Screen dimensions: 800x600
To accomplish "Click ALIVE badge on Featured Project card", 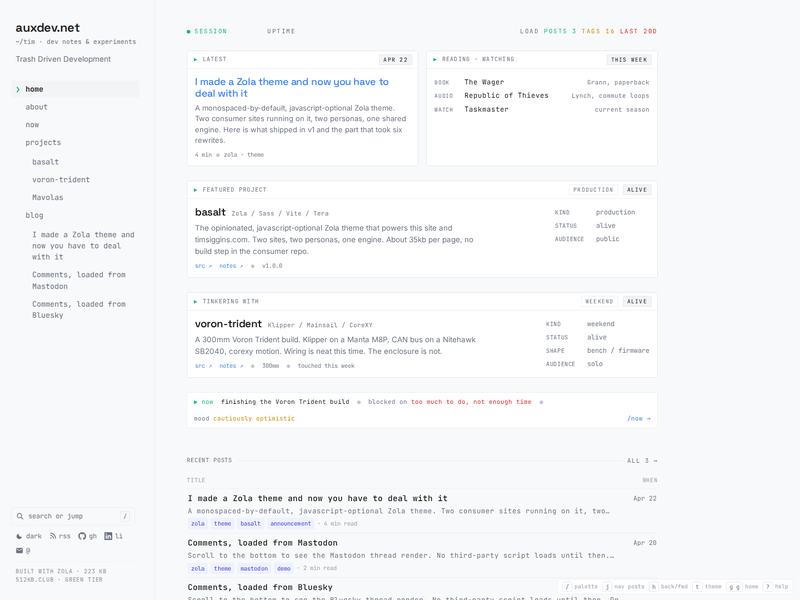I will pos(637,190).
